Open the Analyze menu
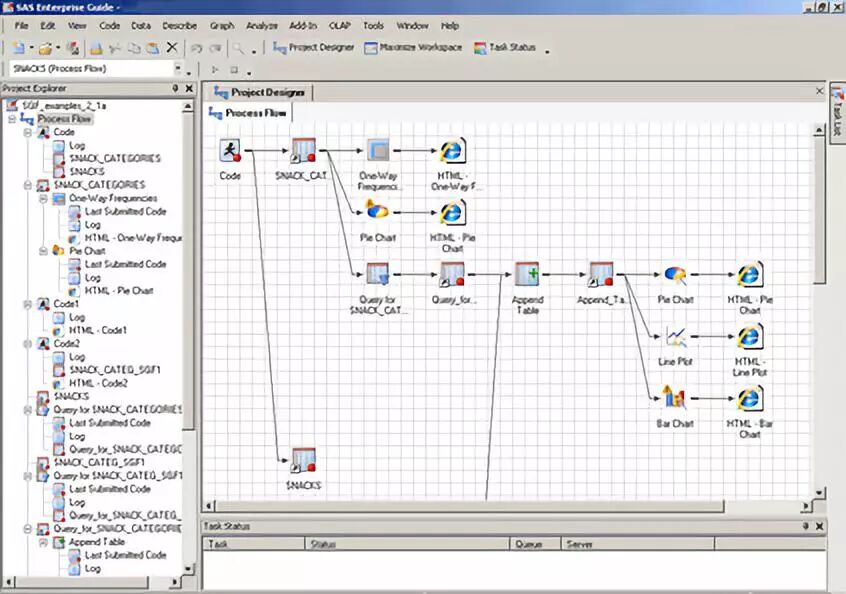The width and height of the screenshot is (846, 594). tap(262, 25)
